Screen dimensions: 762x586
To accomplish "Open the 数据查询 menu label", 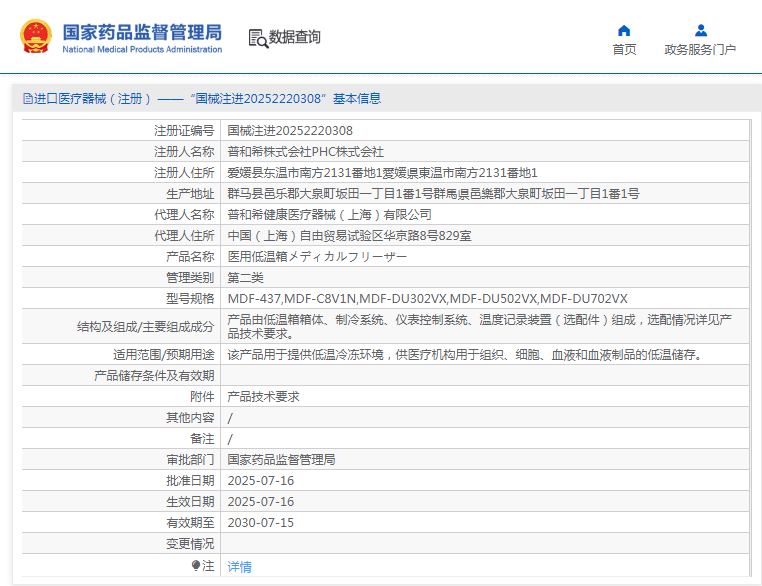I will [x=294, y=37].
